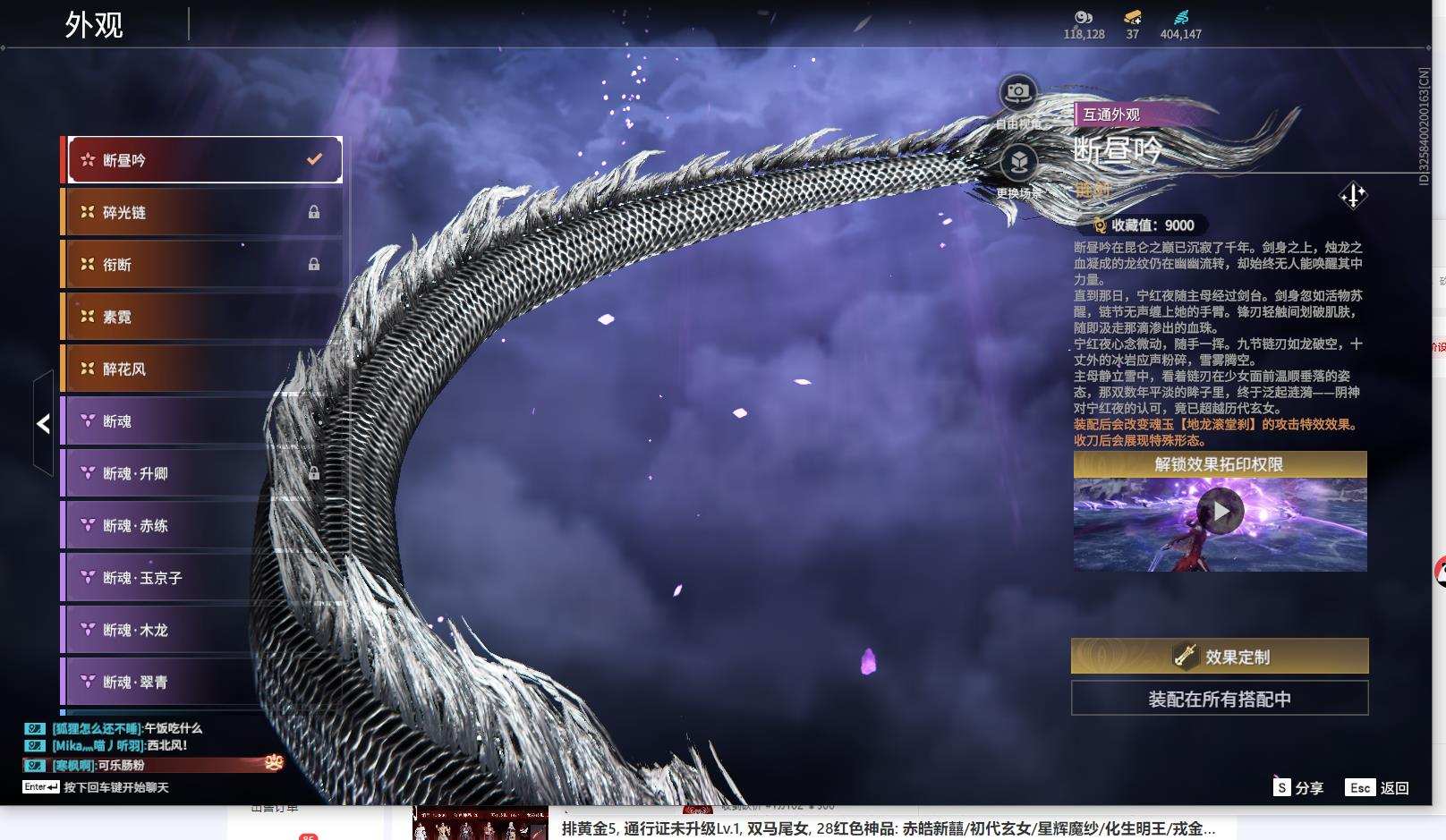This screenshot has width=1446, height=840.
Task: Click the 外观 page title
Action: [x=94, y=25]
